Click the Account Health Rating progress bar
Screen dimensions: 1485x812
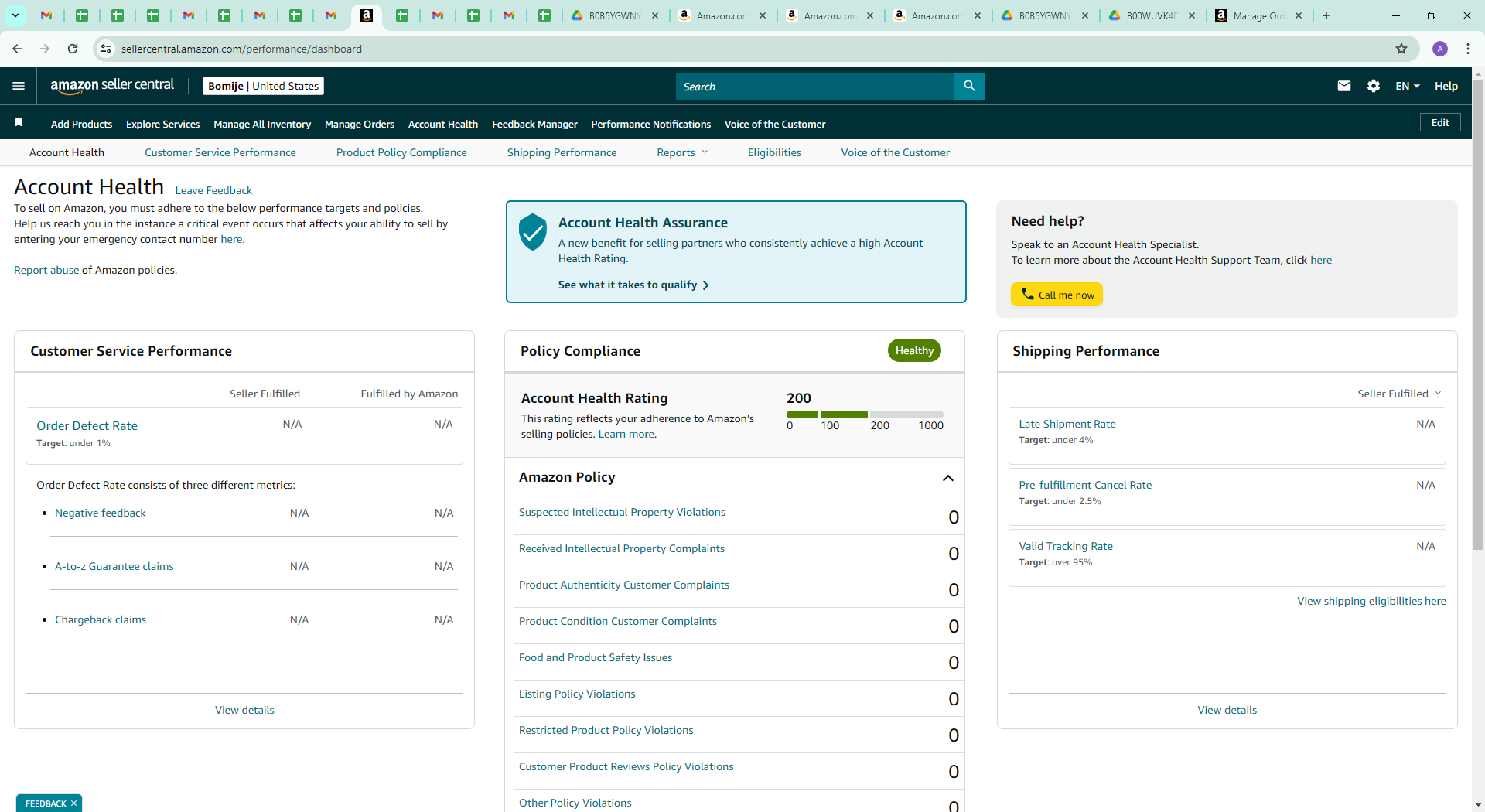click(x=865, y=415)
